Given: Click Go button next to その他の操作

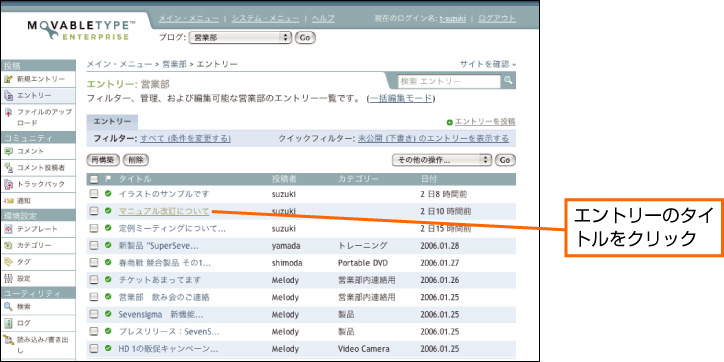Looking at the screenshot, I should (x=505, y=160).
